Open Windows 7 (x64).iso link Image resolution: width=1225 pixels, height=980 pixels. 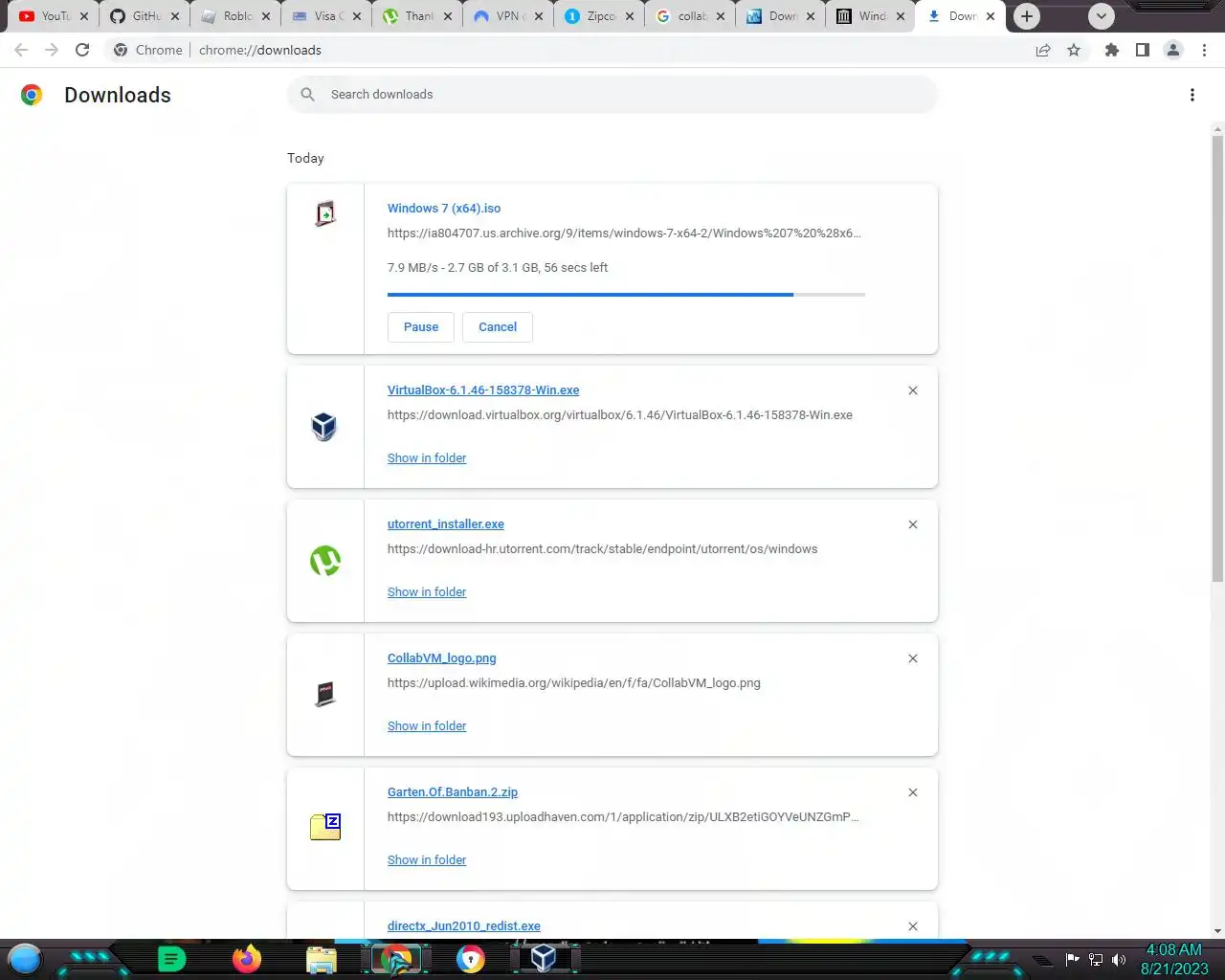pyautogui.click(x=444, y=208)
